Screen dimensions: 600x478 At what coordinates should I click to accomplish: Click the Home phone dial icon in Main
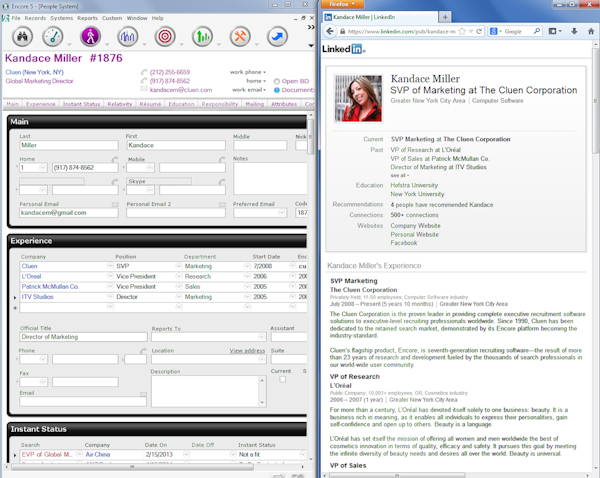point(115,159)
